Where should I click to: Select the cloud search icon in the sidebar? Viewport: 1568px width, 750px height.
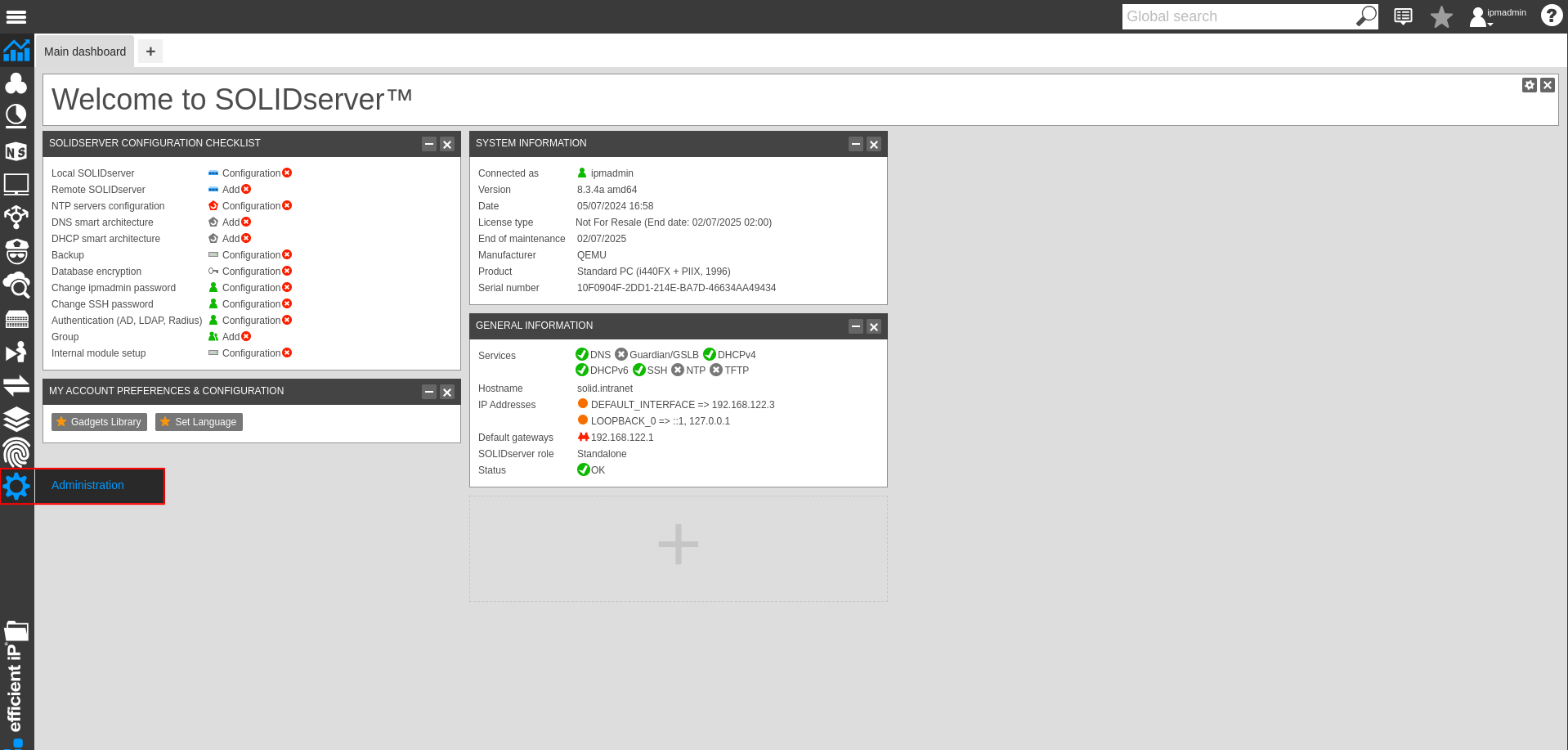click(x=16, y=285)
